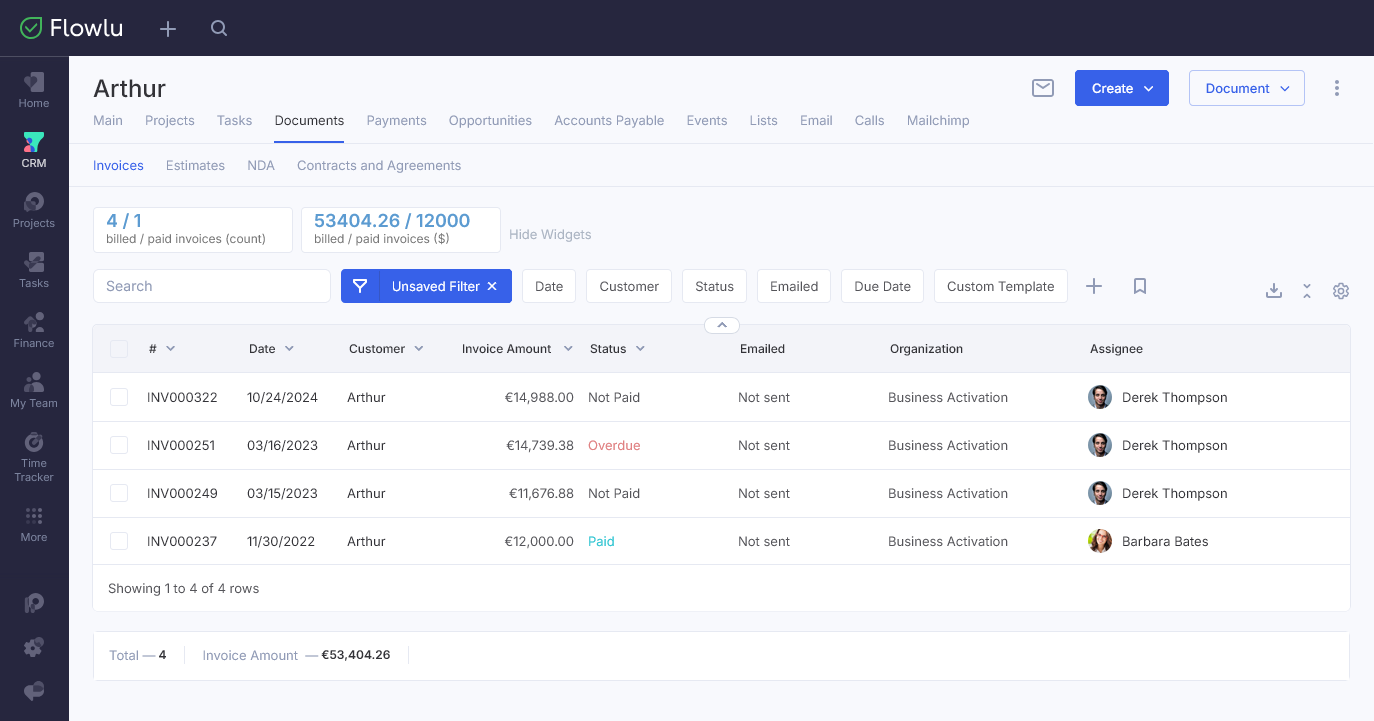Remove the Unsaved Filter with its X
This screenshot has height=721, width=1374.
pos(492,286)
